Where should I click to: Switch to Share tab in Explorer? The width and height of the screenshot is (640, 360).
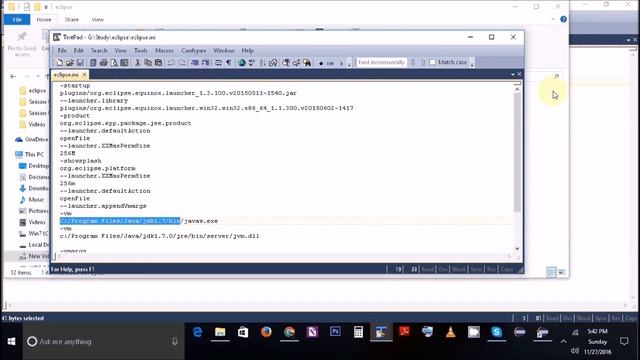click(x=71, y=19)
